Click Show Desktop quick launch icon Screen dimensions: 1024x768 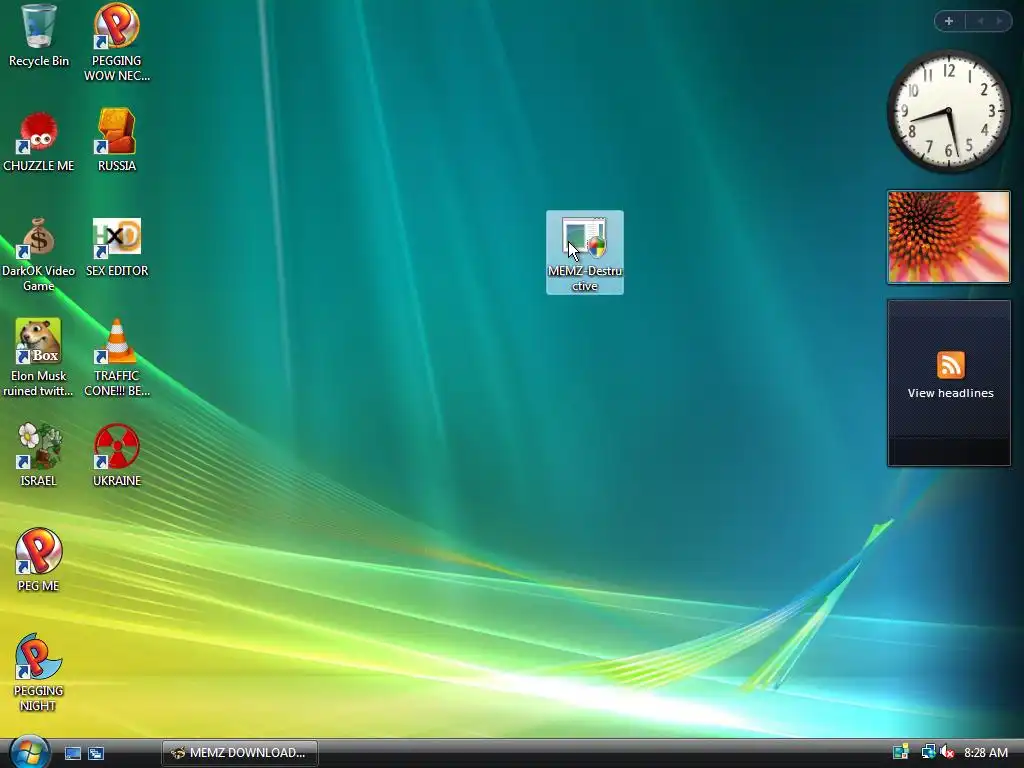[73, 753]
